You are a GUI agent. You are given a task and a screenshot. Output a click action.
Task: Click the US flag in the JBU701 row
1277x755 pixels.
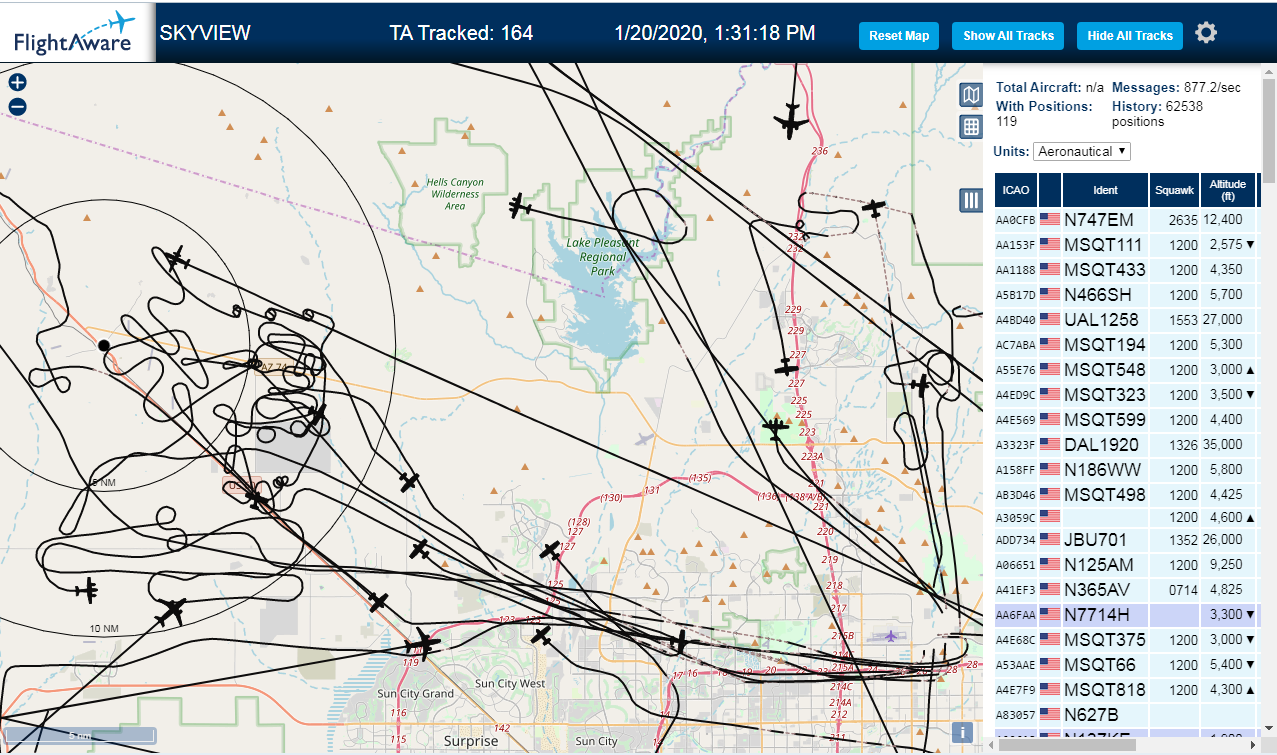click(1049, 539)
